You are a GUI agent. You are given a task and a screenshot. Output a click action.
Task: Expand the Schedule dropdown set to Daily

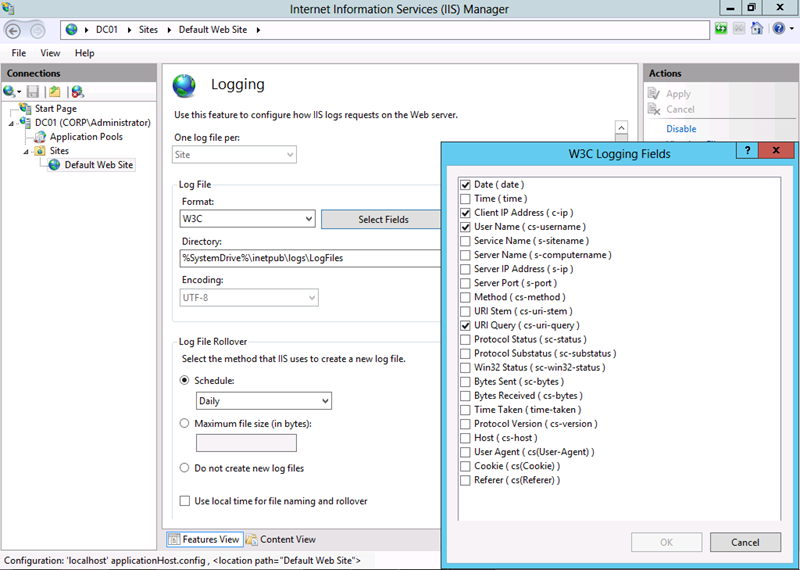pos(264,401)
